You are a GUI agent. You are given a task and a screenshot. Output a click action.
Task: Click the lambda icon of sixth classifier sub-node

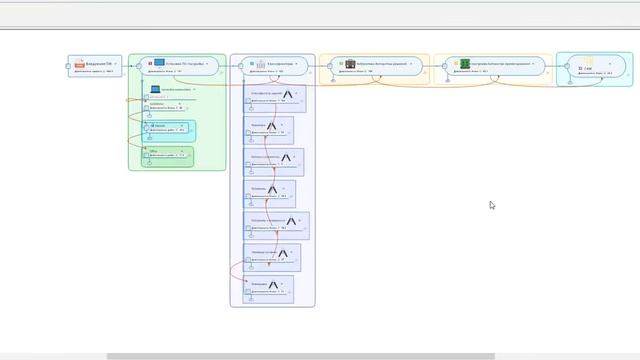point(283,253)
